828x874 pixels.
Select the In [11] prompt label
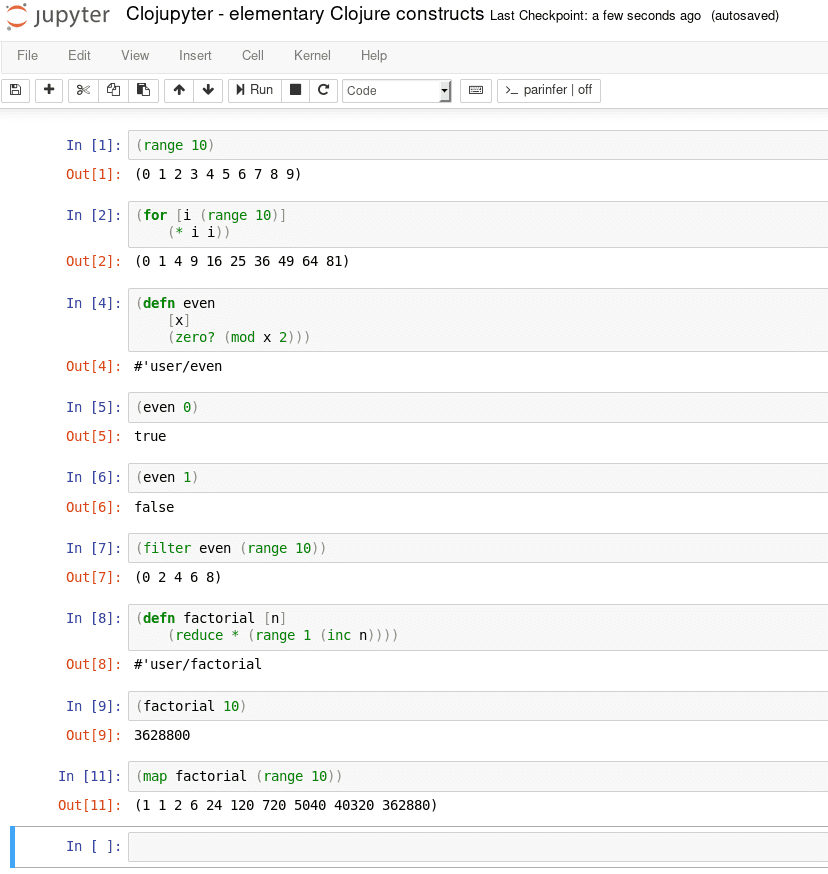click(x=89, y=776)
